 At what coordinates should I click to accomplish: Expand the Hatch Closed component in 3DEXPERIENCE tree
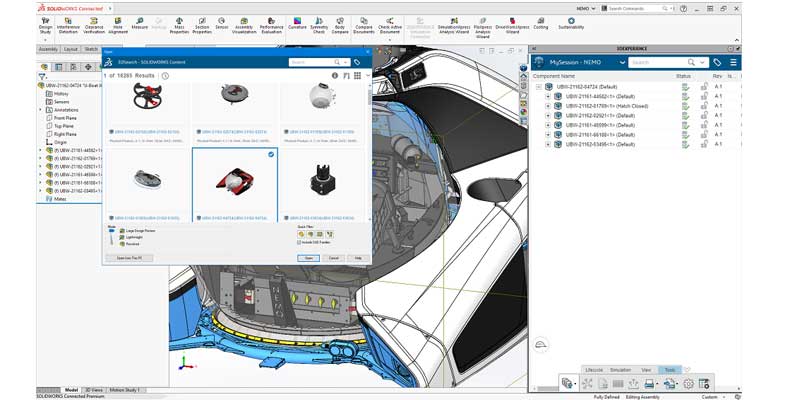click(x=547, y=105)
